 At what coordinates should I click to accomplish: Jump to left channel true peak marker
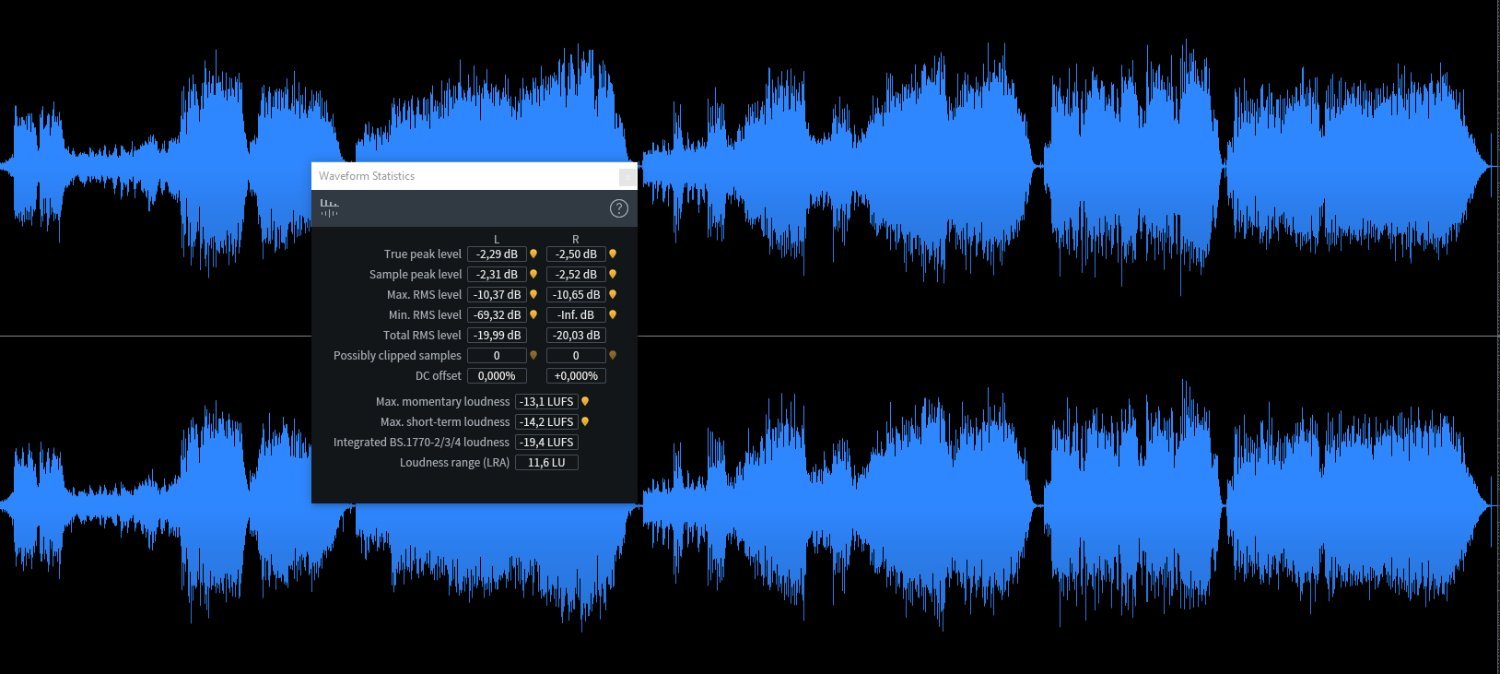[x=533, y=254]
